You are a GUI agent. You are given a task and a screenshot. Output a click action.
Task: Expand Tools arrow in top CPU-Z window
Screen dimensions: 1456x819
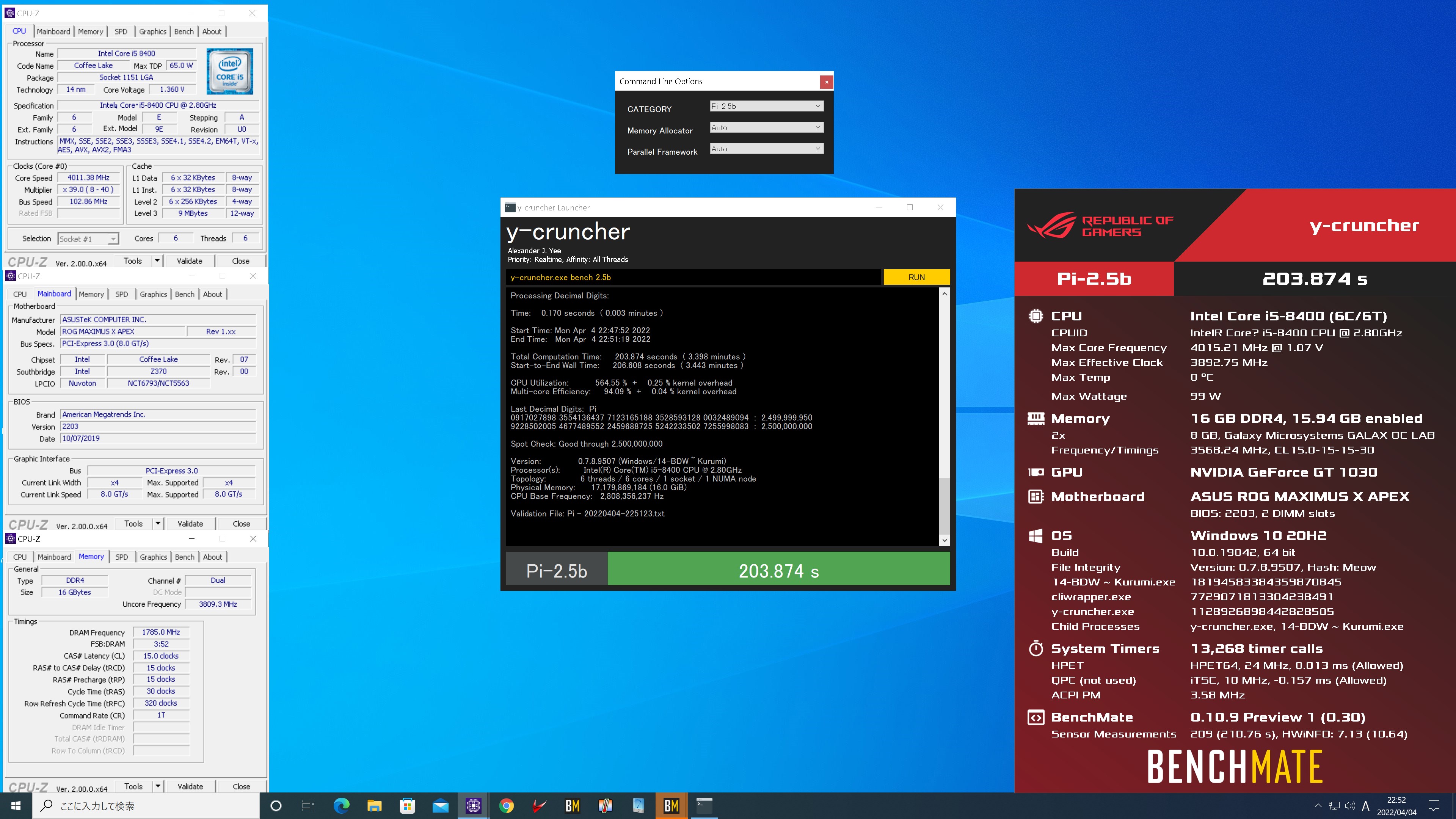[x=157, y=261]
